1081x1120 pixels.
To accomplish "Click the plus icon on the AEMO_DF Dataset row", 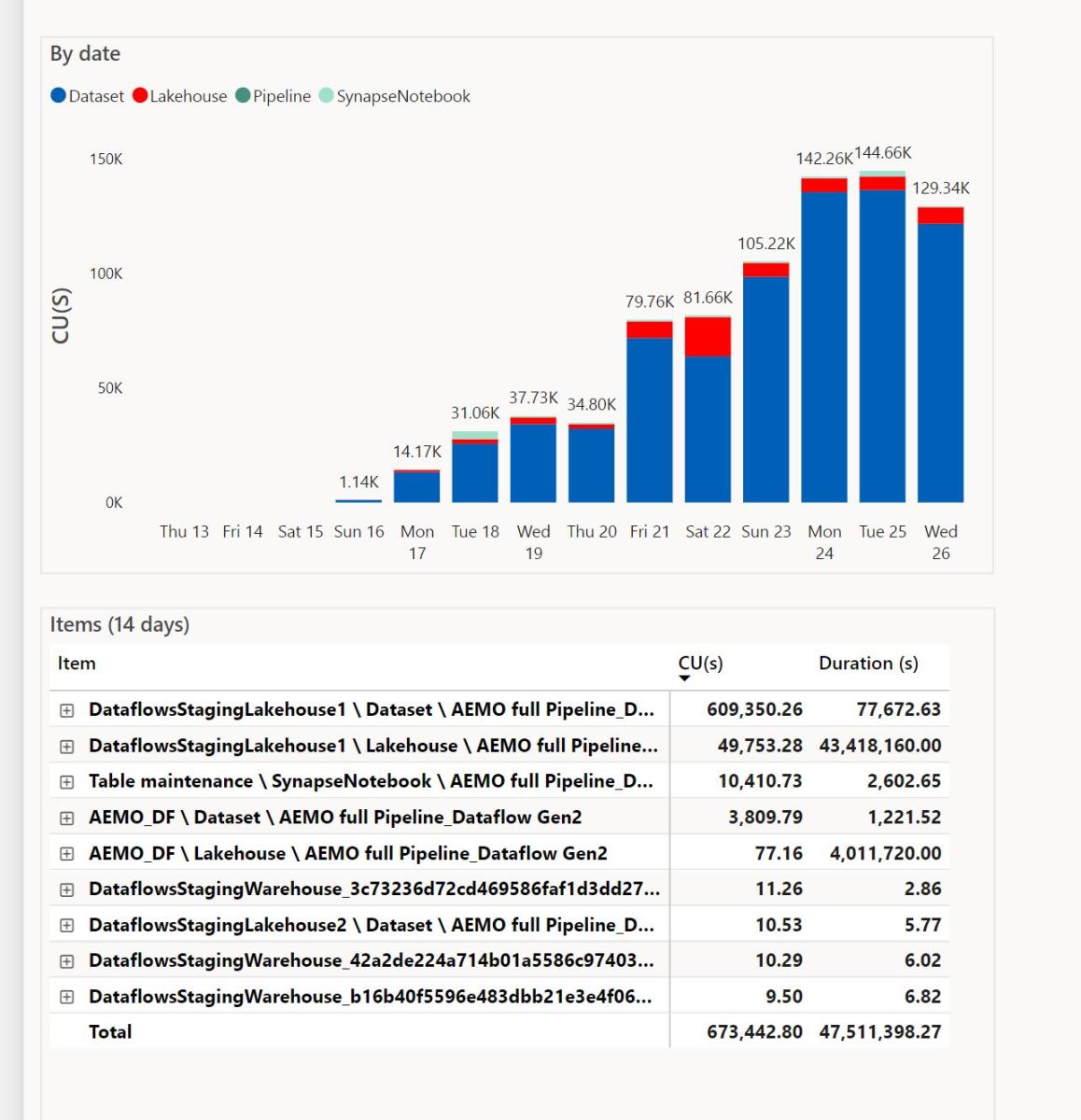I will click(65, 817).
